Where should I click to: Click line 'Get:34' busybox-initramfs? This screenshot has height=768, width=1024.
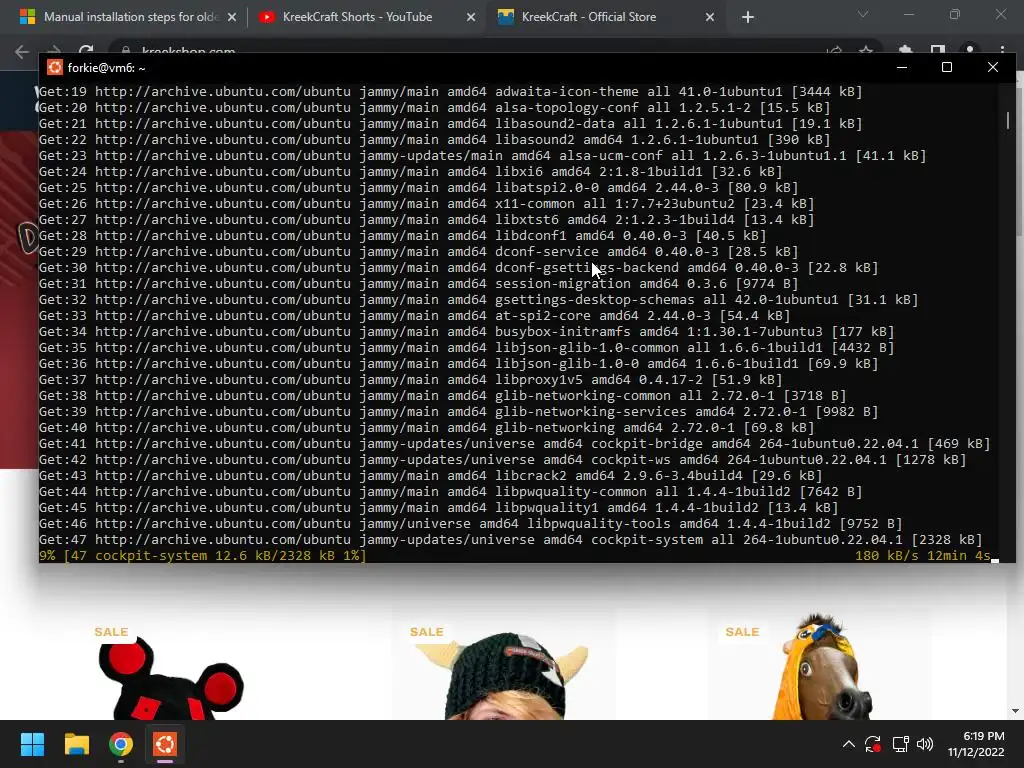pyautogui.click(x=466, y=332)
